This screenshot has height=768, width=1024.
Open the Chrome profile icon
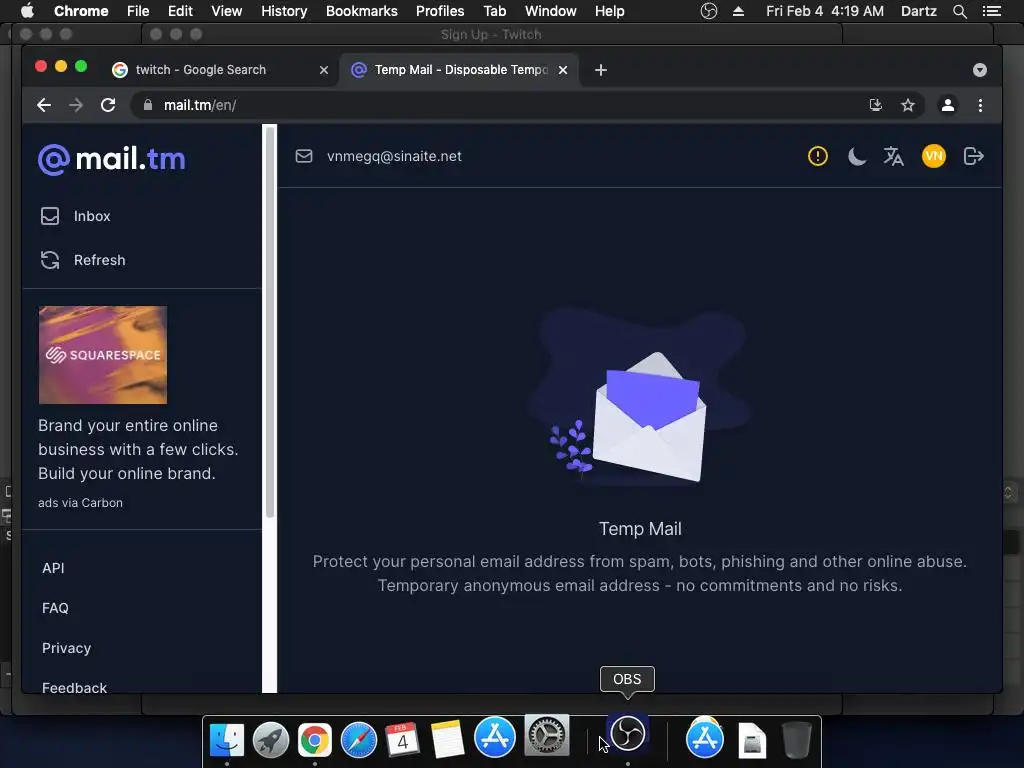click(948, 105)
